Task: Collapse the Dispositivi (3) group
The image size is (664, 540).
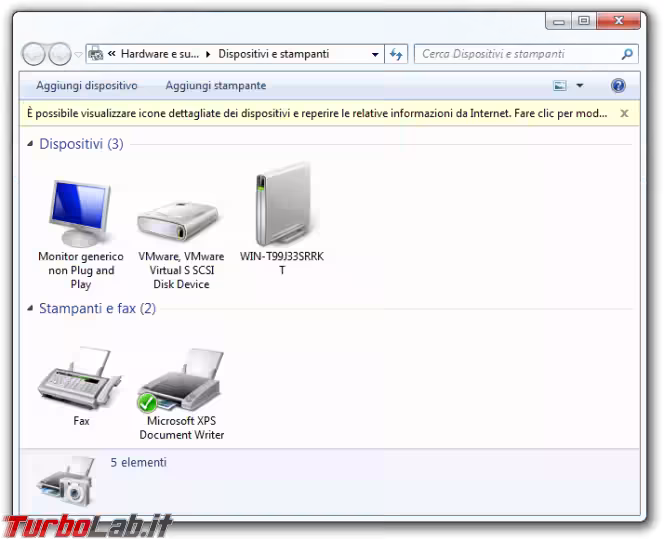Action: pos(30,145)
